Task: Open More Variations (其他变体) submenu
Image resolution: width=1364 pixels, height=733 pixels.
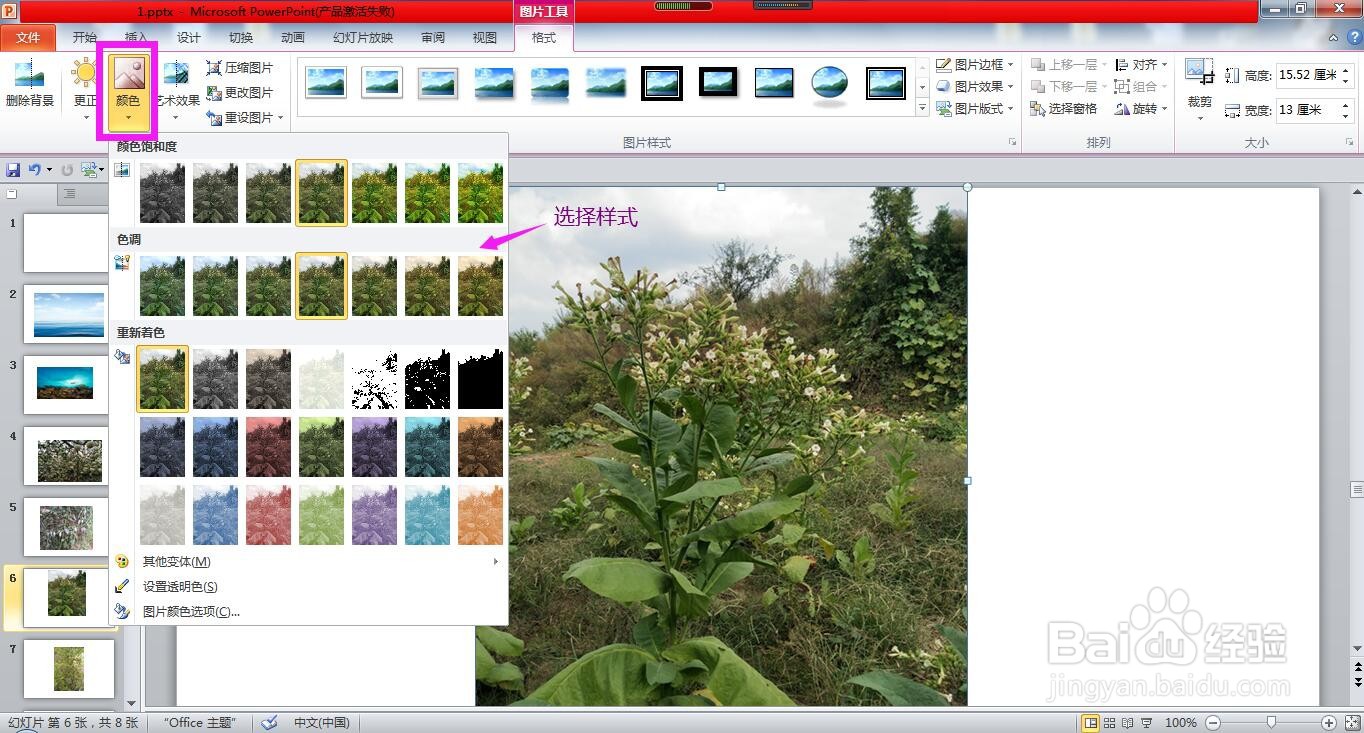Action: click(308, 562)
